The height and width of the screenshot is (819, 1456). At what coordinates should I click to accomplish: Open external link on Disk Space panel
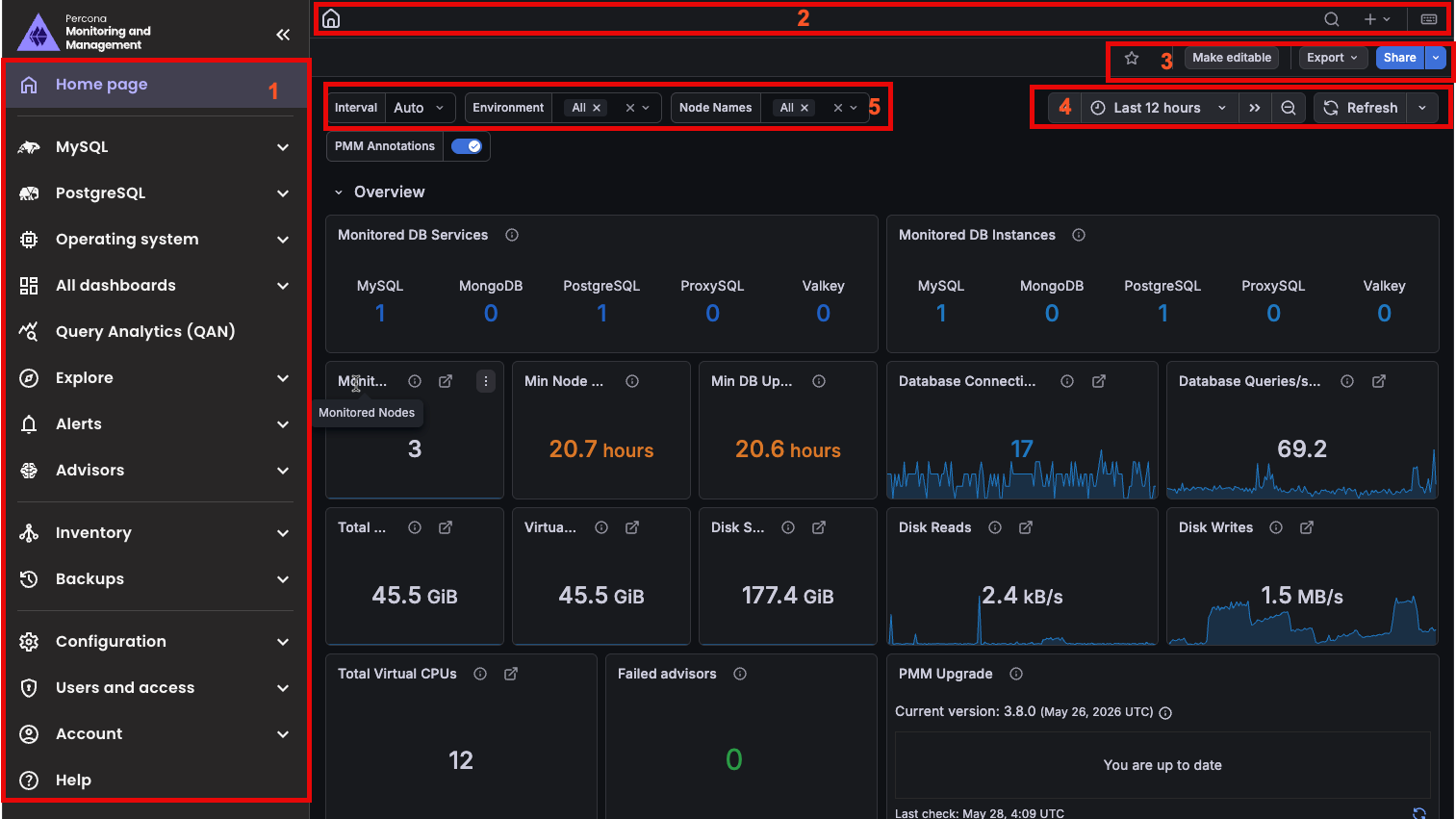click(819, 527)
